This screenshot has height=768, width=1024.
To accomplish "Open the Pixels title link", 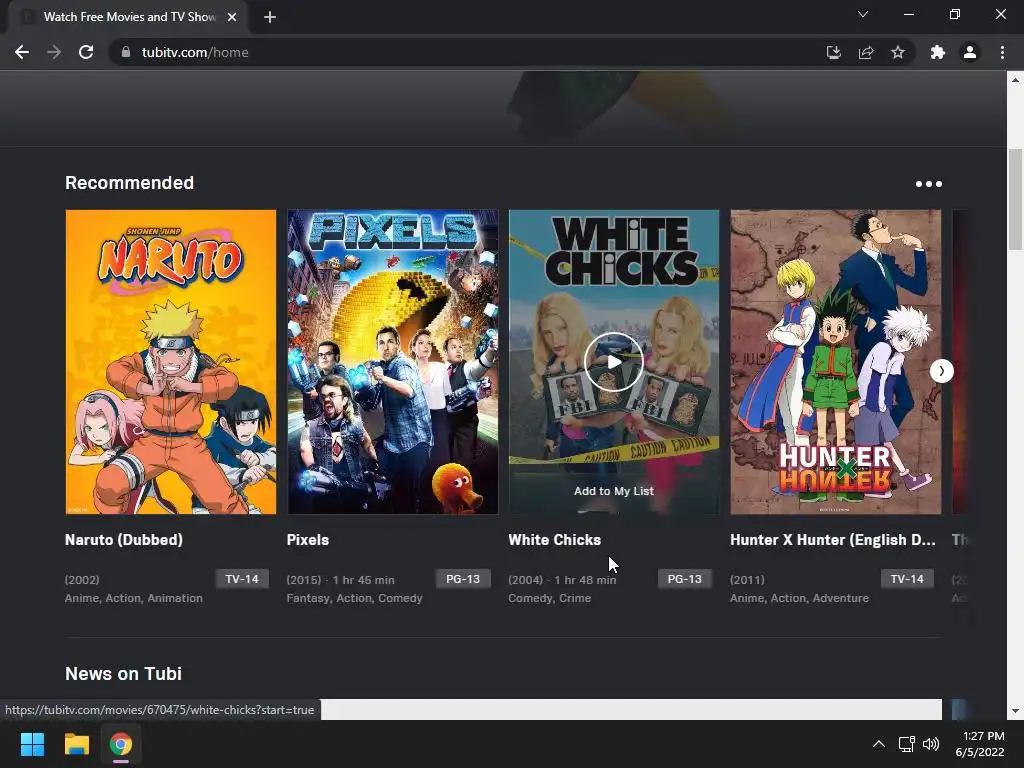I will [308, 540].
